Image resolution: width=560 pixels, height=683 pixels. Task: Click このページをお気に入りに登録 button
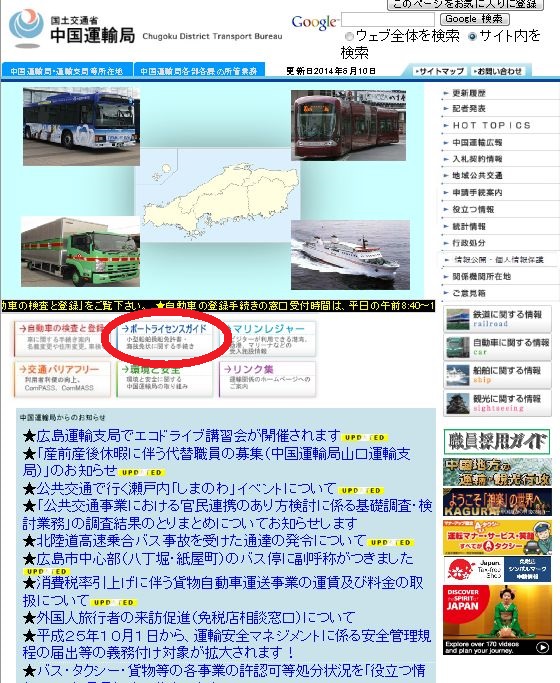(x=465, y=5)
